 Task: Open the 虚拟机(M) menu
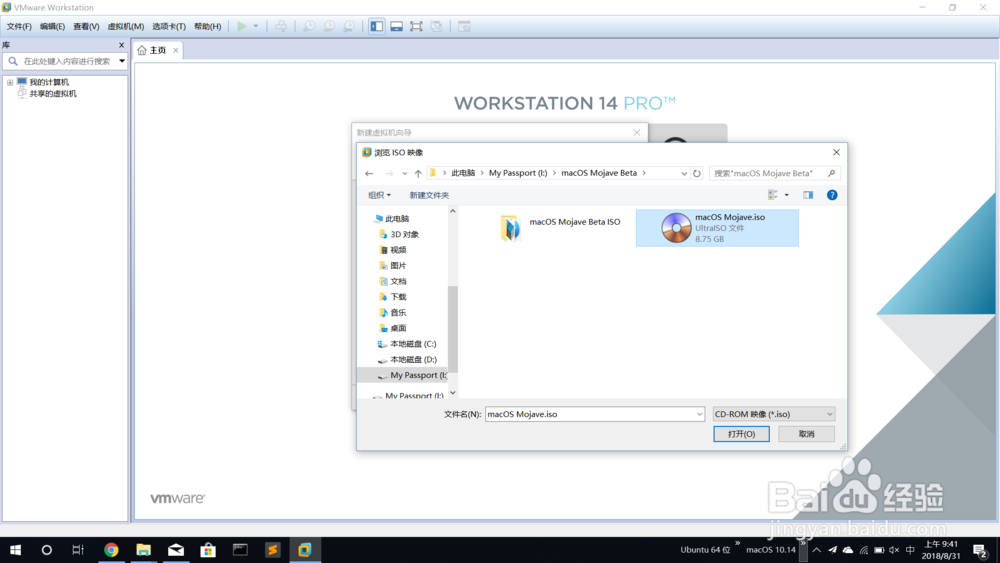126,26
